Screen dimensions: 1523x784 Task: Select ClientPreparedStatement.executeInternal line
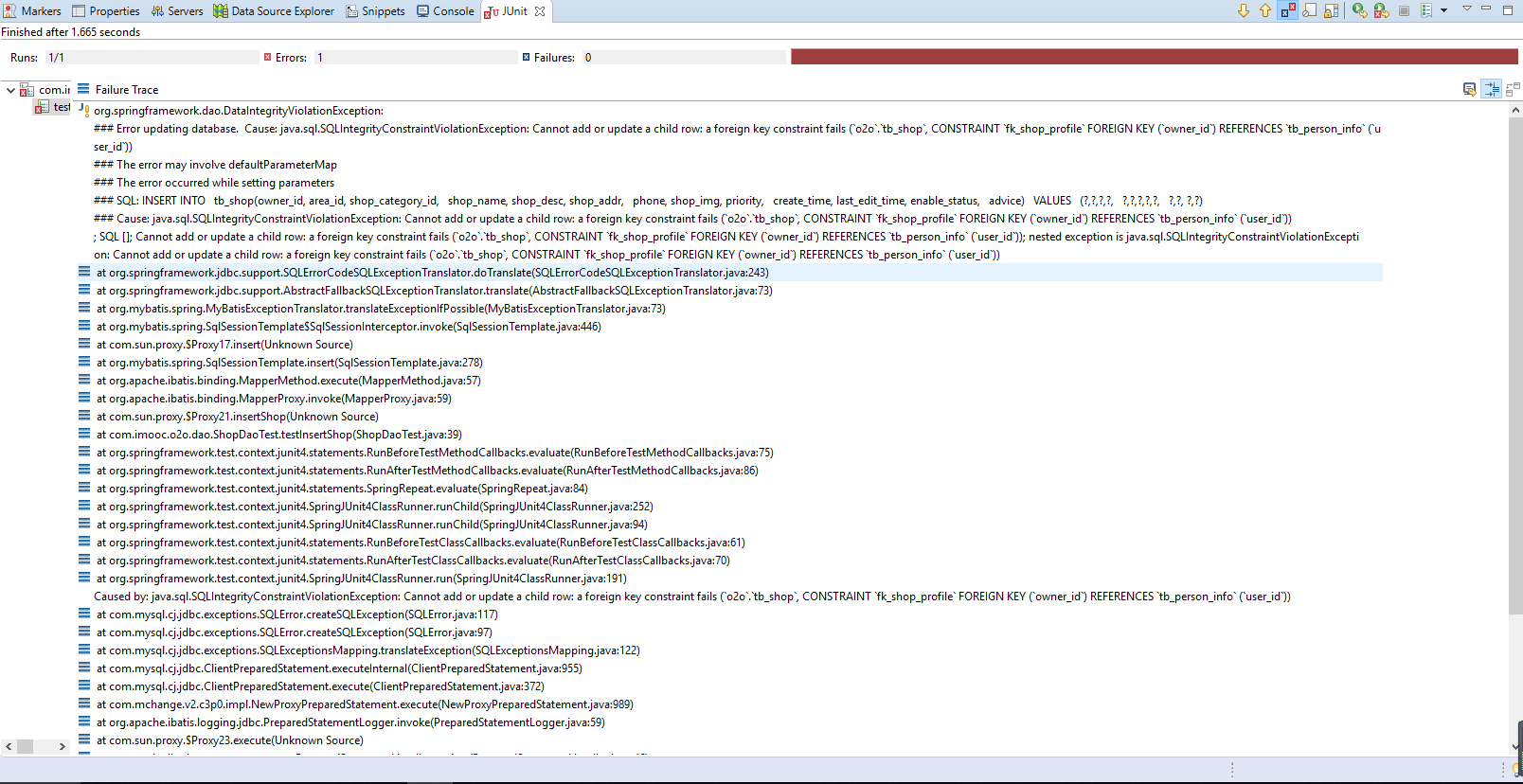click(x=339, y=668)
